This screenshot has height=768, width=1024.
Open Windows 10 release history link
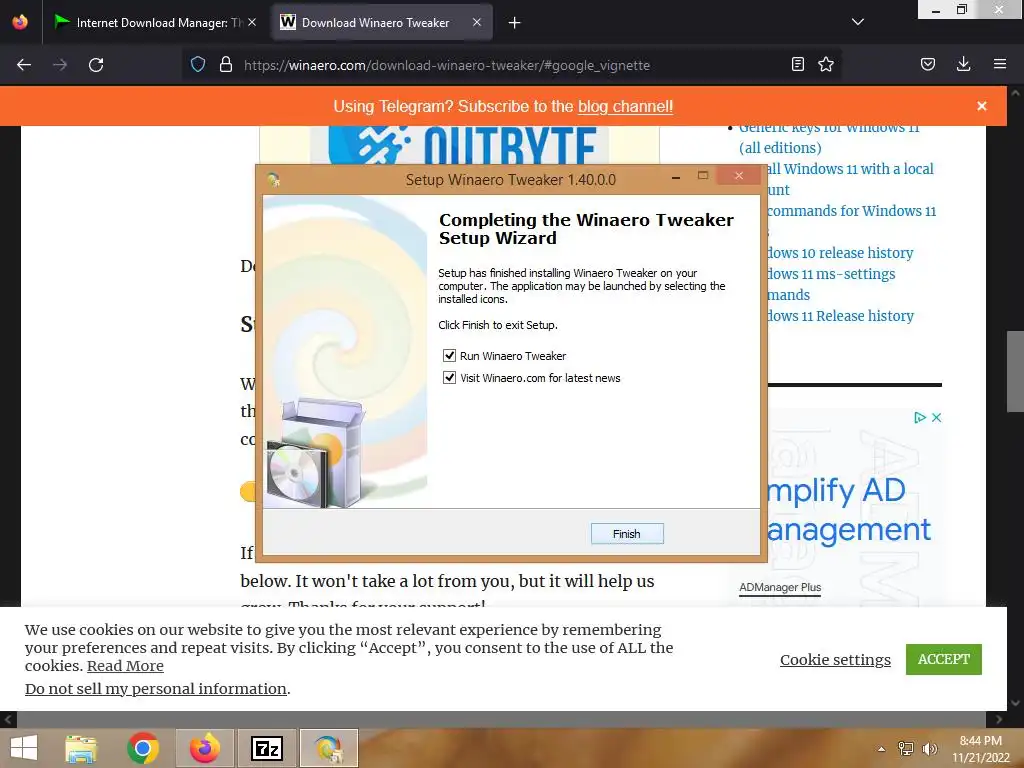coord(840,253)
